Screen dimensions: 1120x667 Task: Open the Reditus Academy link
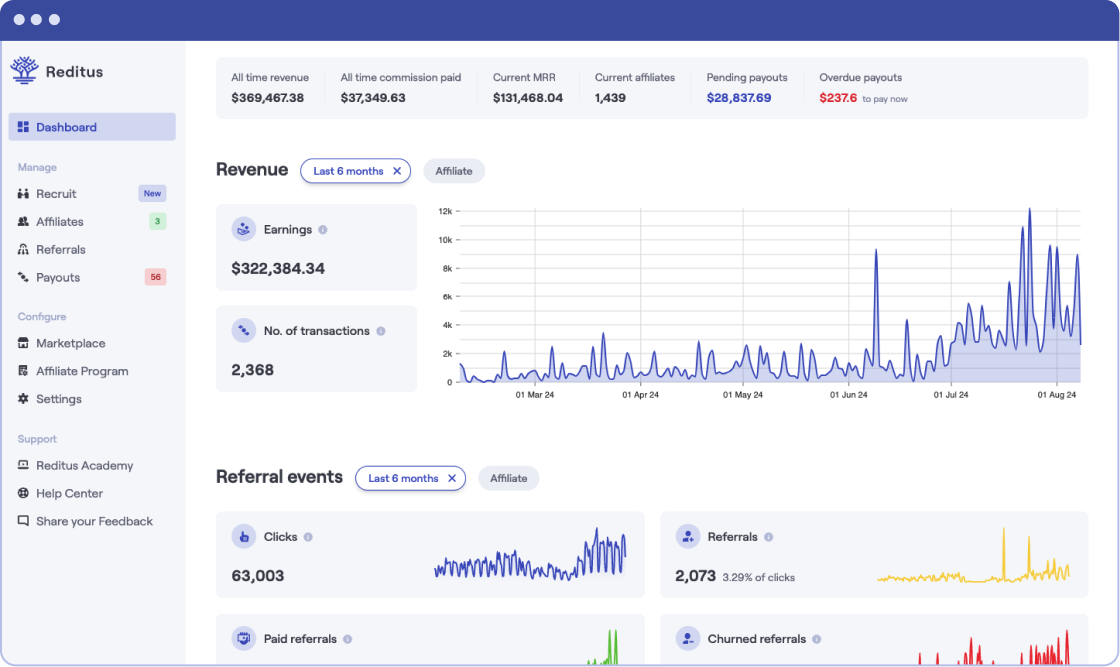[x=84, y=465]
